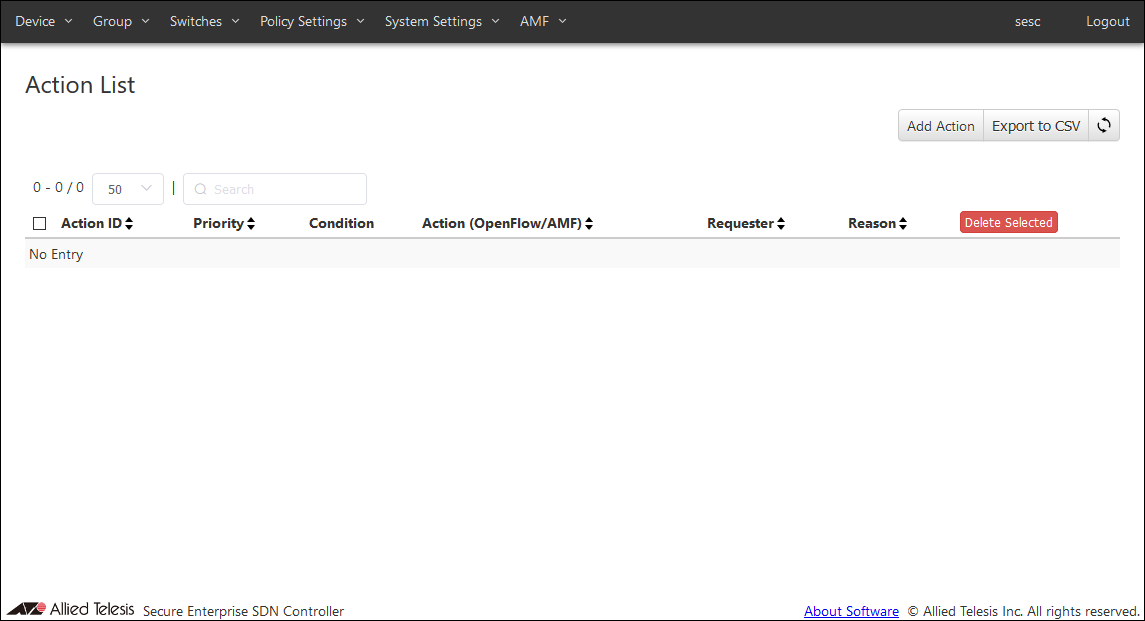Viewport: 1145px width, 621px height.
Task: Sort by Requester arrows icon
Action: point(781,224)
